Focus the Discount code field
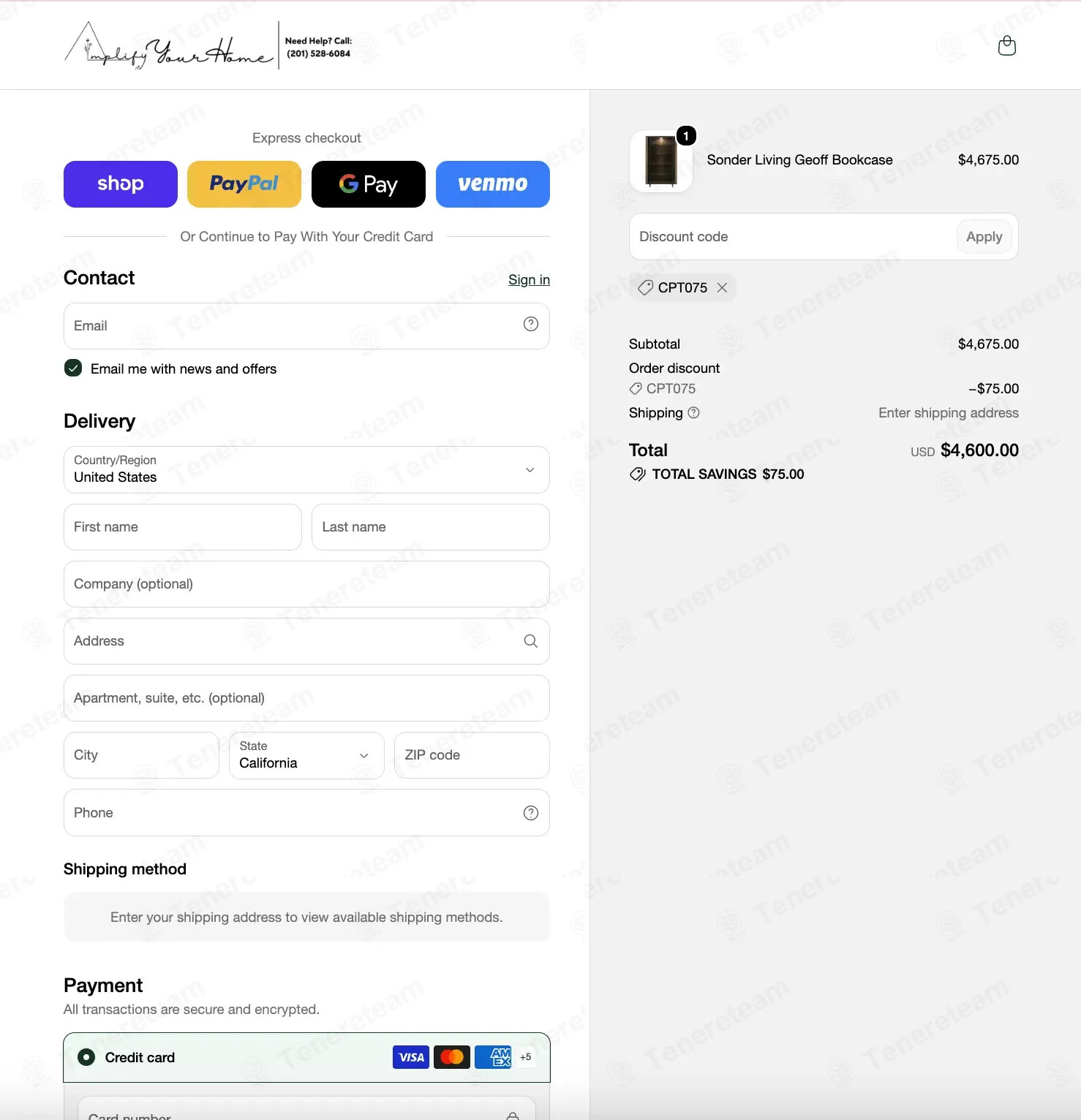 (793, 237)
